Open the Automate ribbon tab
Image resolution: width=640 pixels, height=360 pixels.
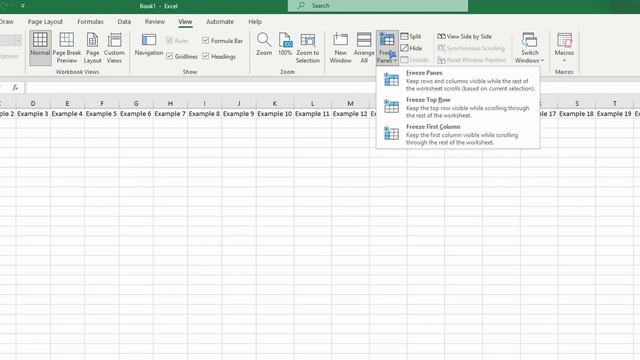[220, 22]
